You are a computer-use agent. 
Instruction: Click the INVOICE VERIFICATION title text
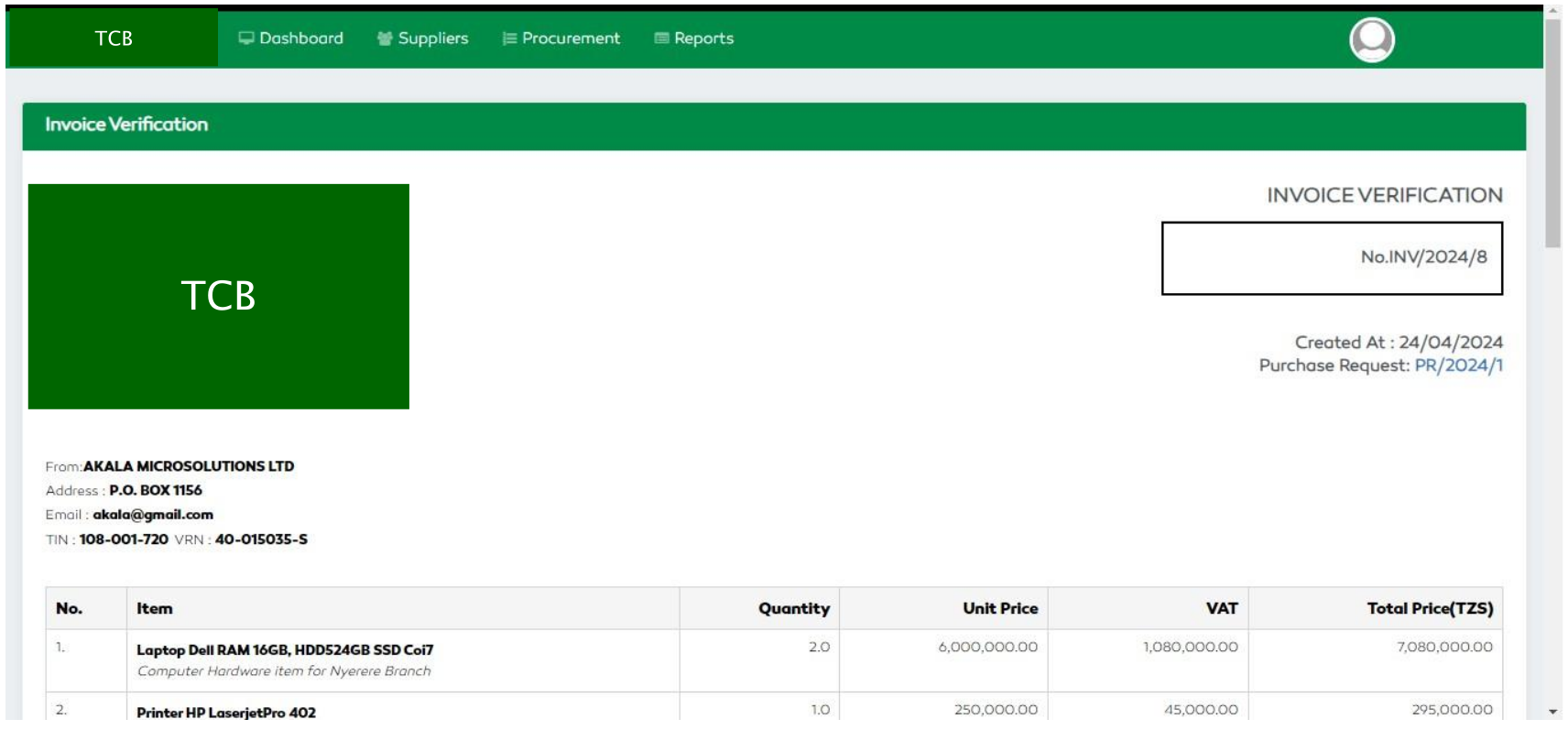[1384, 195]
